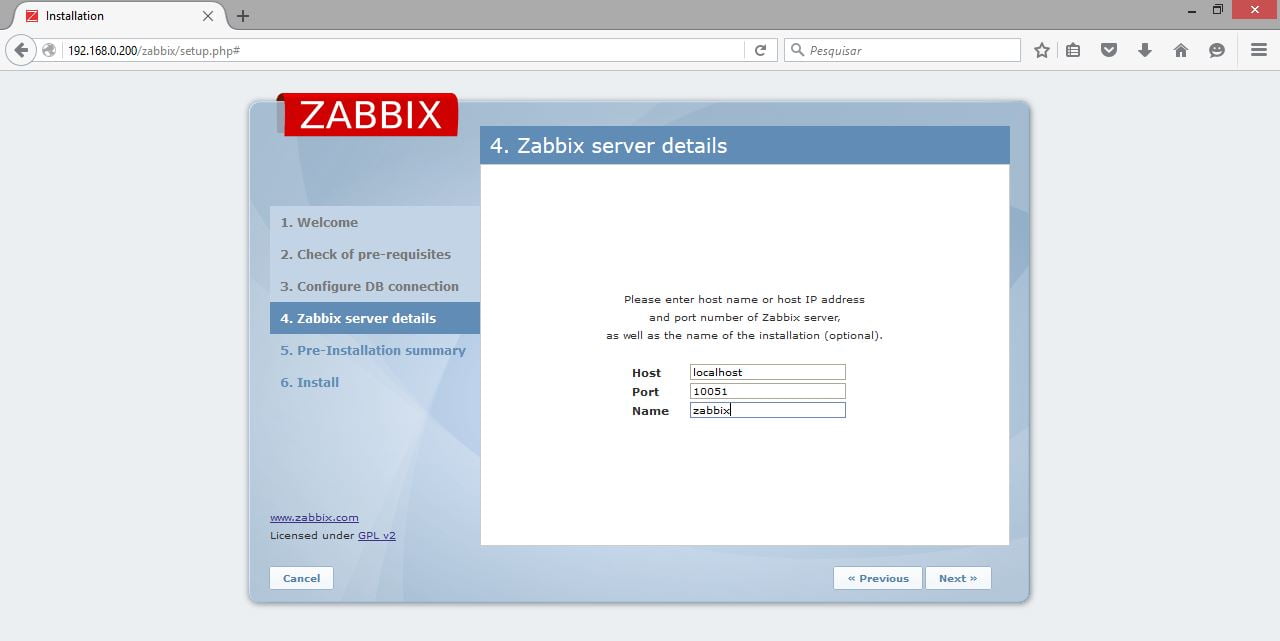Click the Previous button

point(878,578)
